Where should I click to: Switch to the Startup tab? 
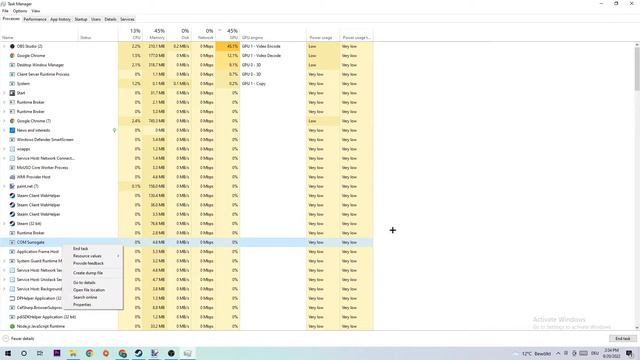pyautogui.click(x=81, y=19)
